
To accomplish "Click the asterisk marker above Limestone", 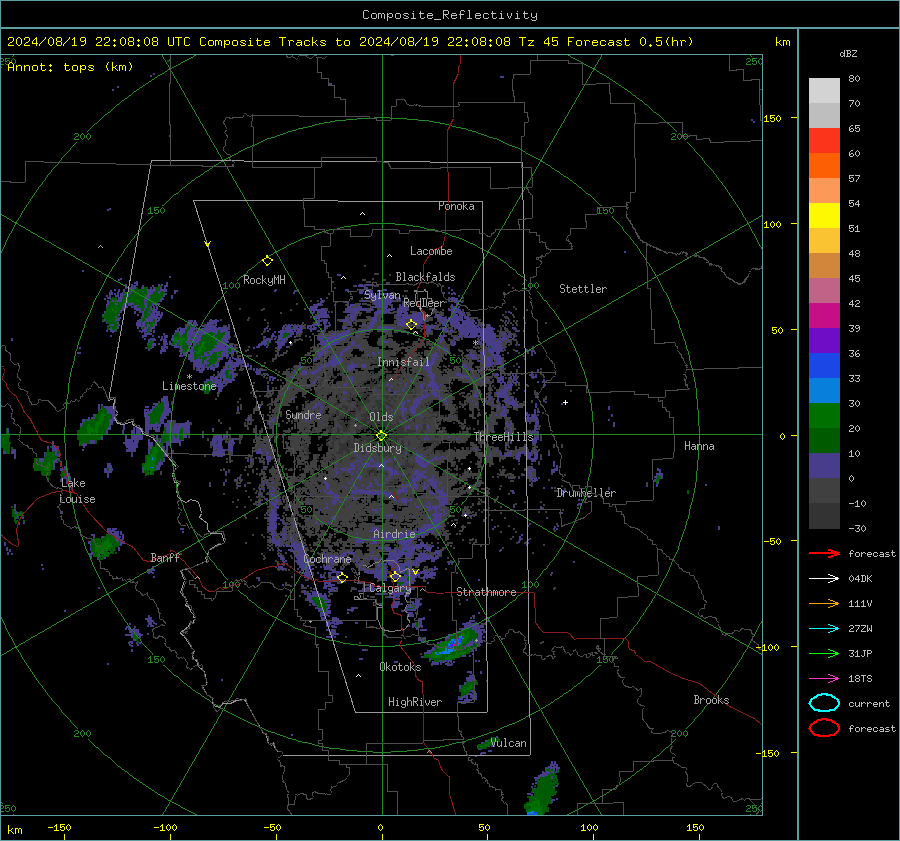I will (x=189, y=377).
